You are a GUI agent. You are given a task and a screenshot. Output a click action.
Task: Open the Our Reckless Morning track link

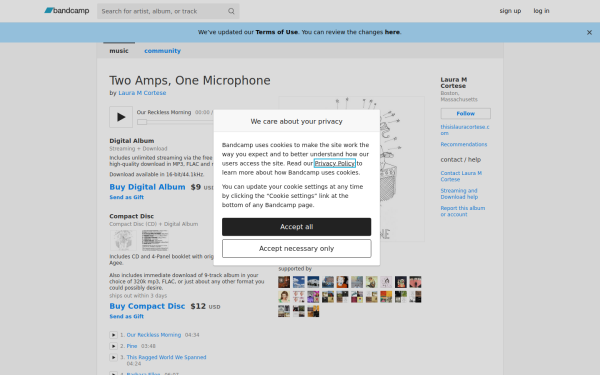point(154,335)
